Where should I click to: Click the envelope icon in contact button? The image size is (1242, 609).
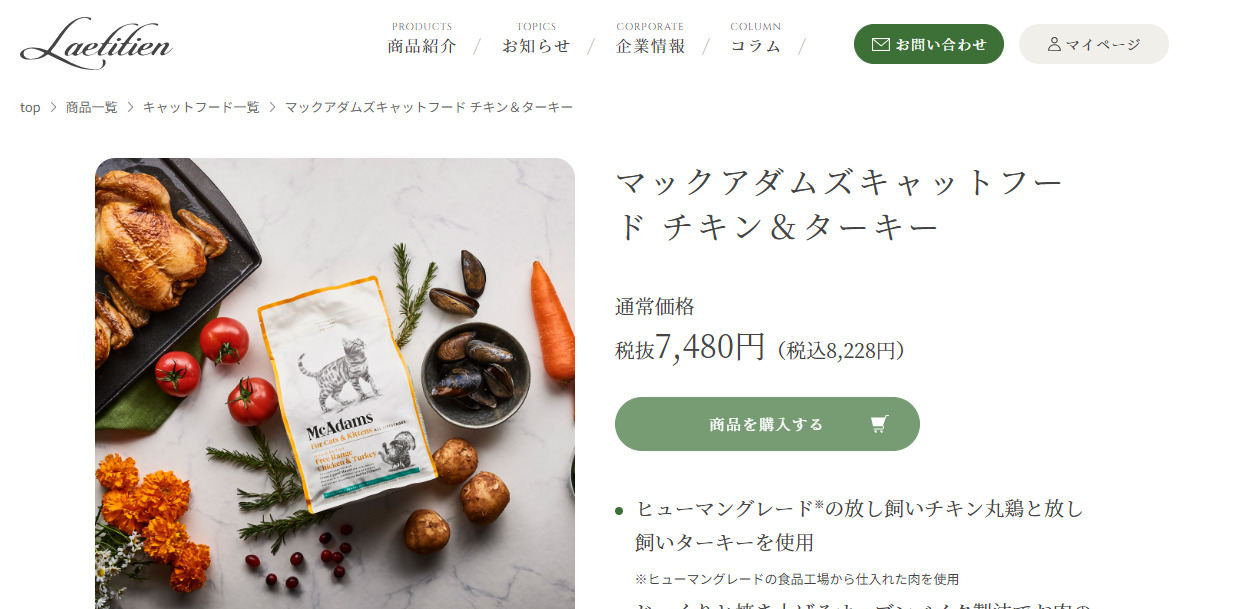coord(881,44)
